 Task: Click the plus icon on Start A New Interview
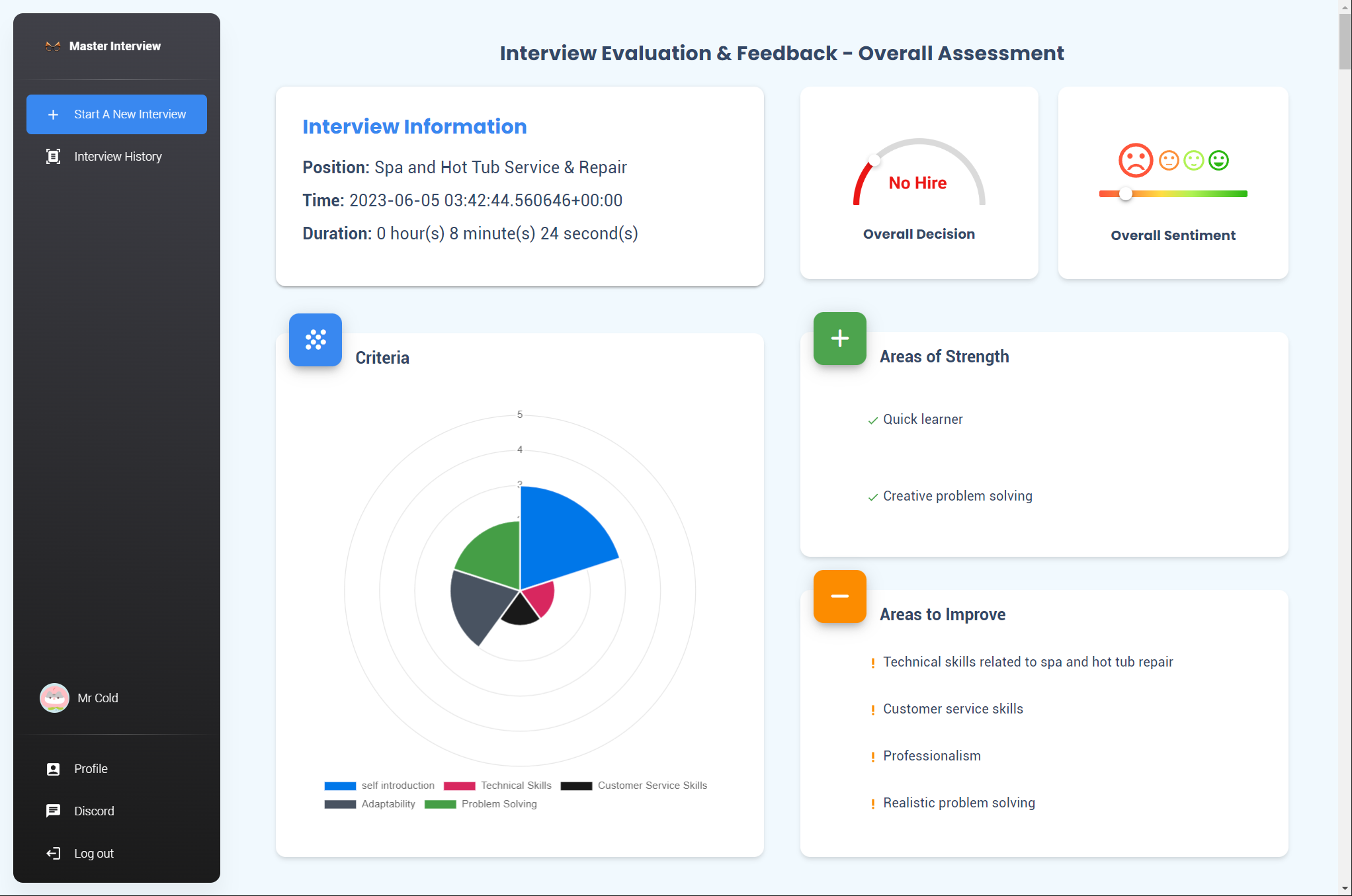click(x=53, y=114)
